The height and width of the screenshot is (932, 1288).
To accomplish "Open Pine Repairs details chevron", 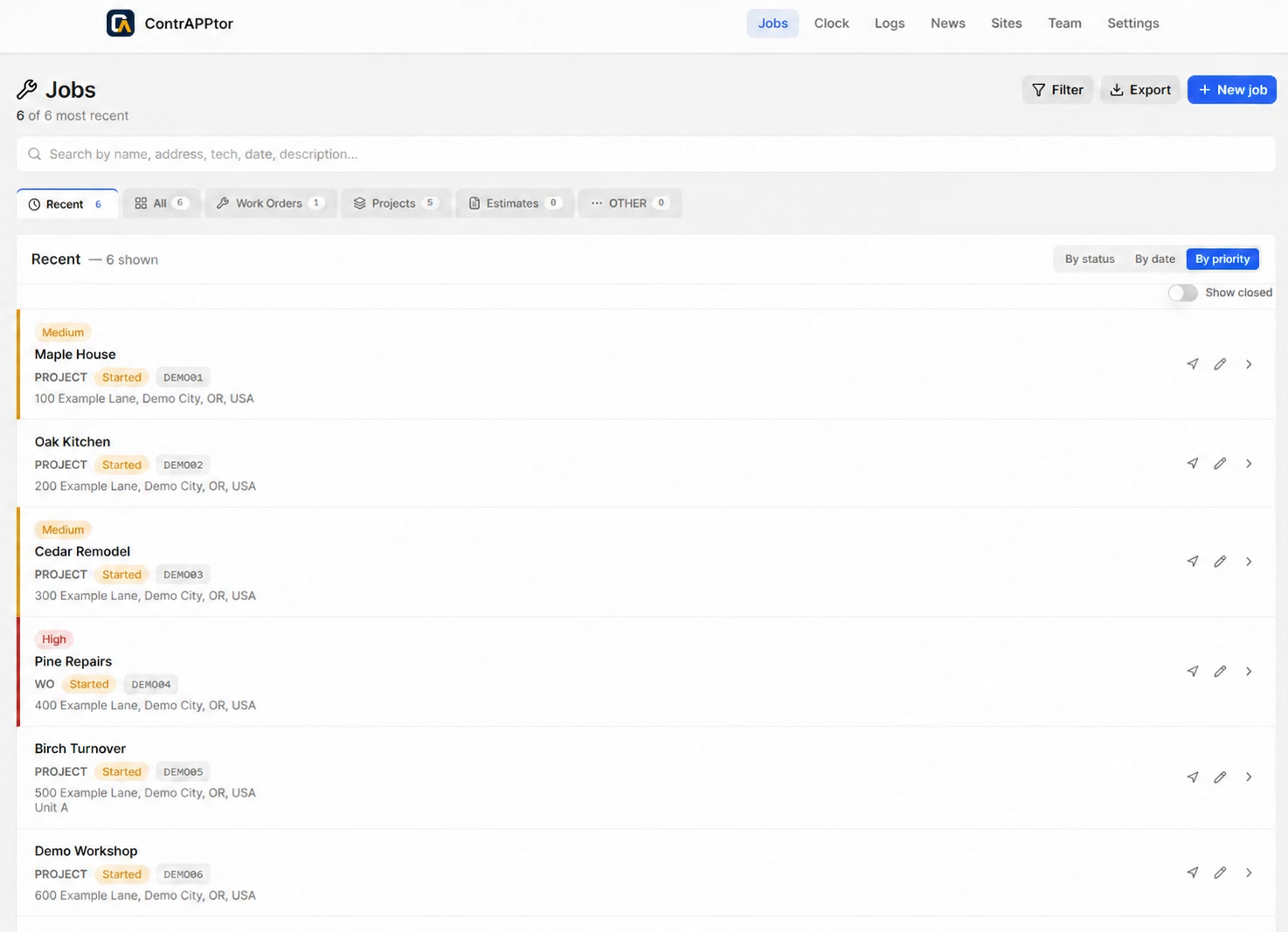I will pos(1249,672).
